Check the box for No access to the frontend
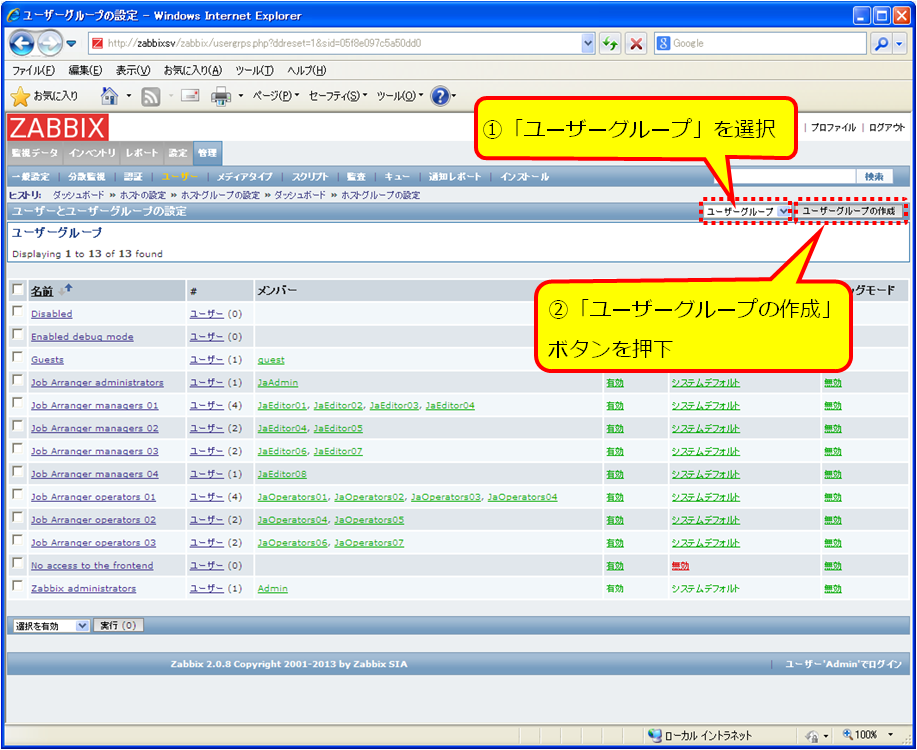This screenshot has width=917, height=750. click(x=18, y=563)
